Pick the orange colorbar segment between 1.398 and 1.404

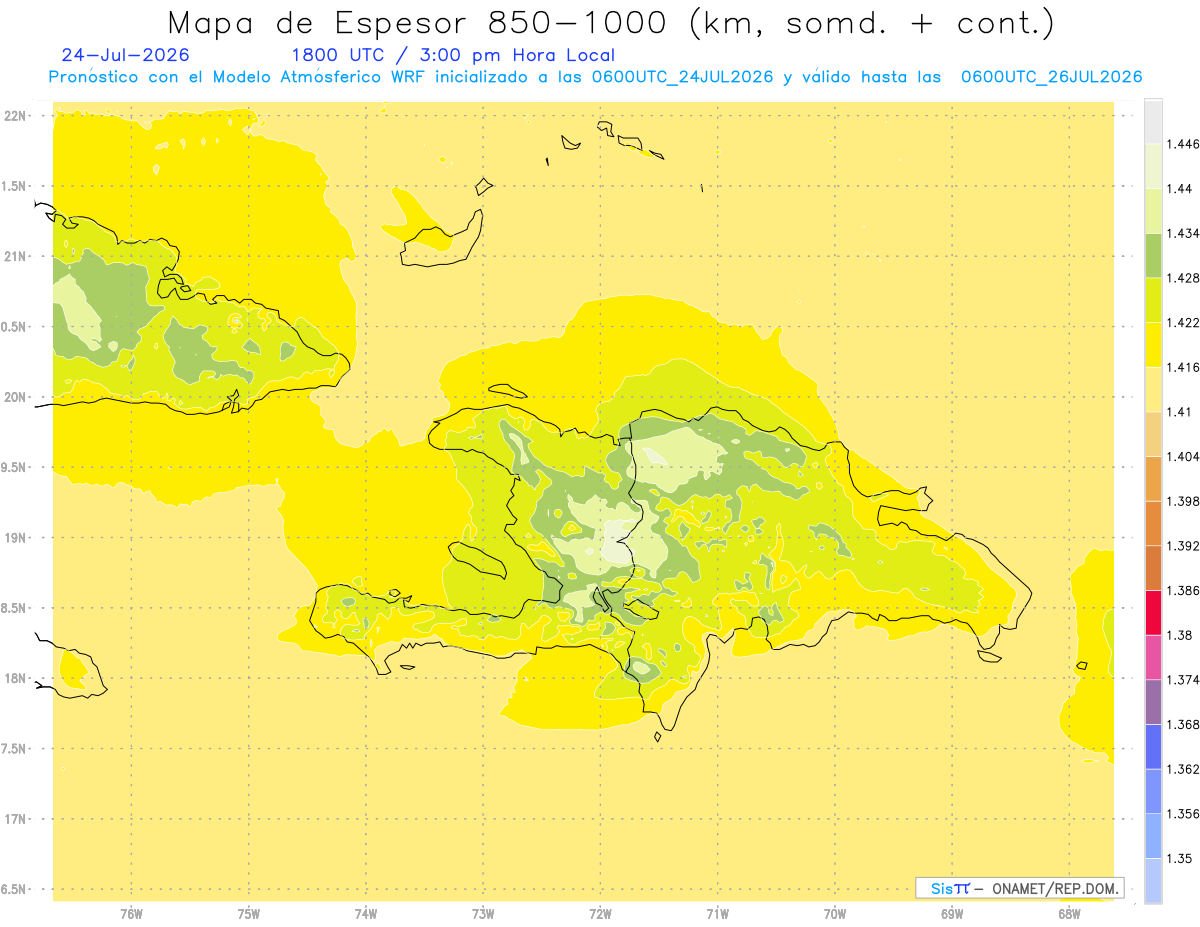1153,479
